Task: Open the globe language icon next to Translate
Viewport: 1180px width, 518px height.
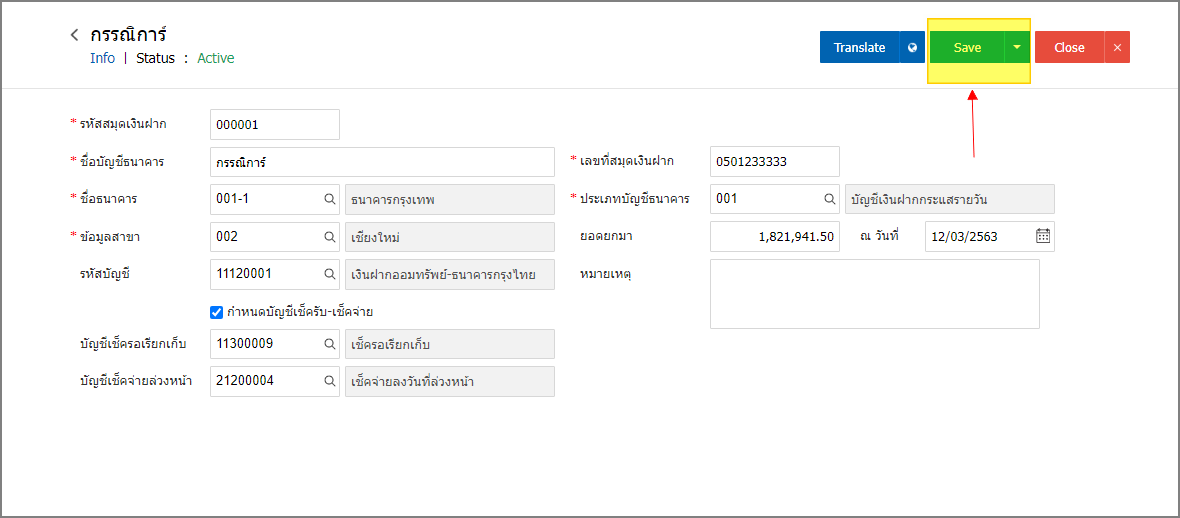Action: click(913, 47)
